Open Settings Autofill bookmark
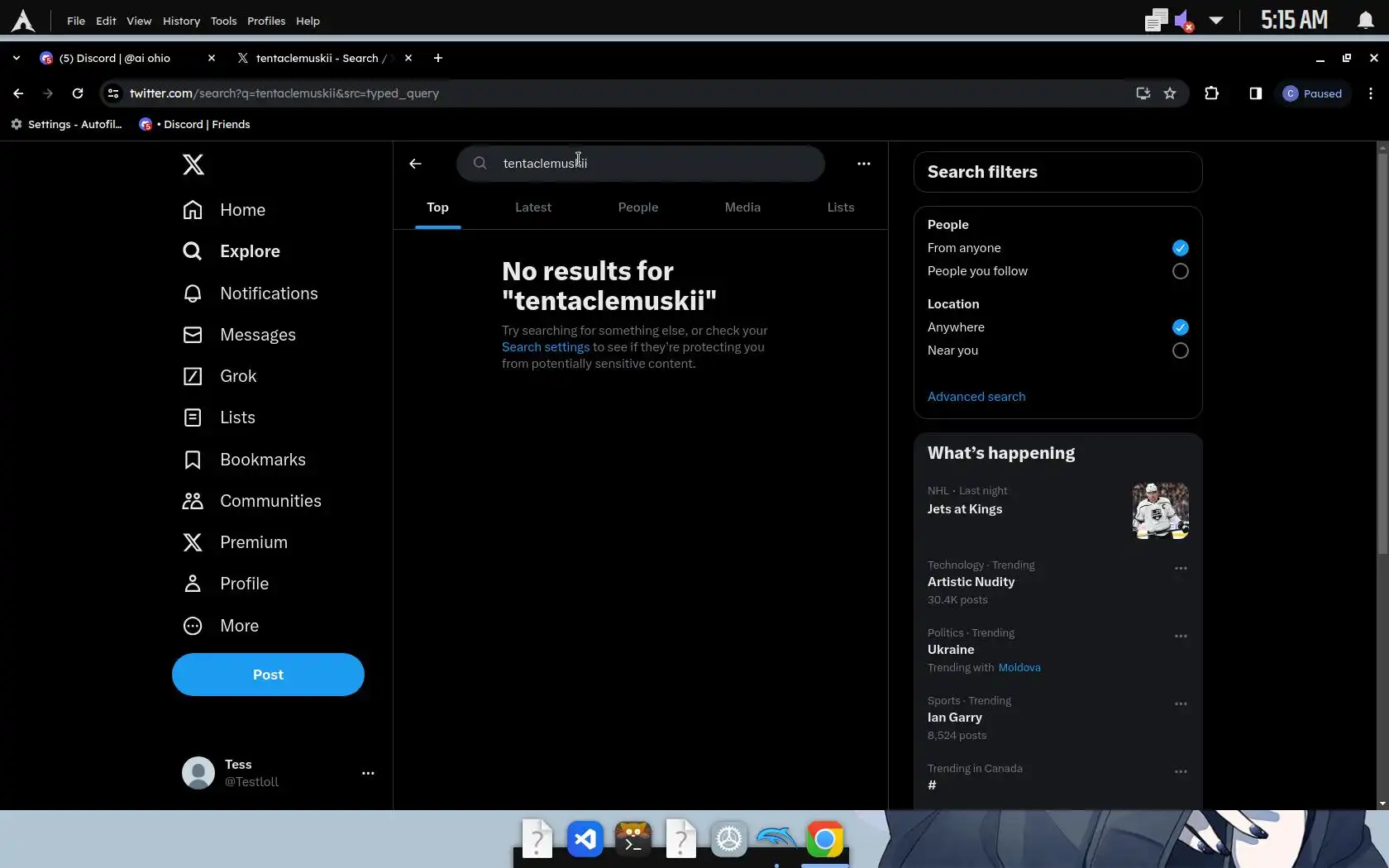The image size is (1389, 868). click(x=66, y=124)
